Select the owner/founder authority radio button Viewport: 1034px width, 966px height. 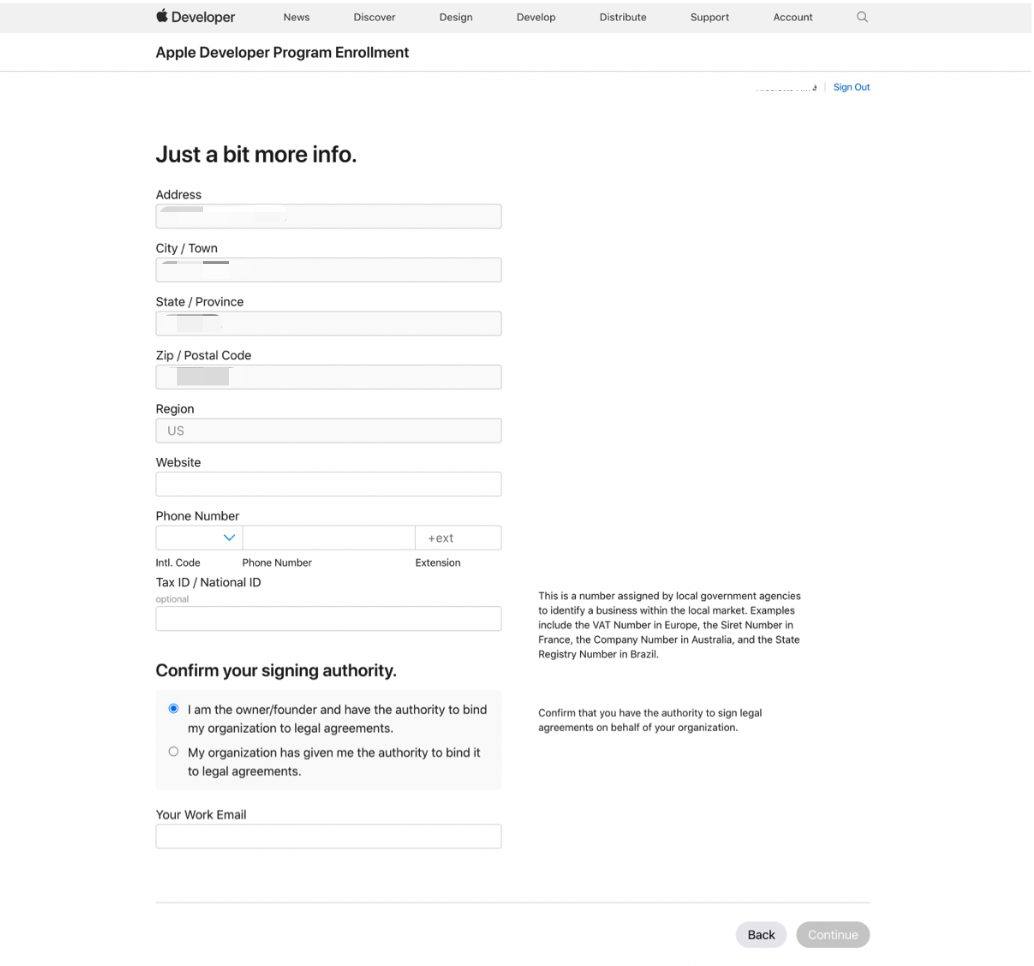173,709
